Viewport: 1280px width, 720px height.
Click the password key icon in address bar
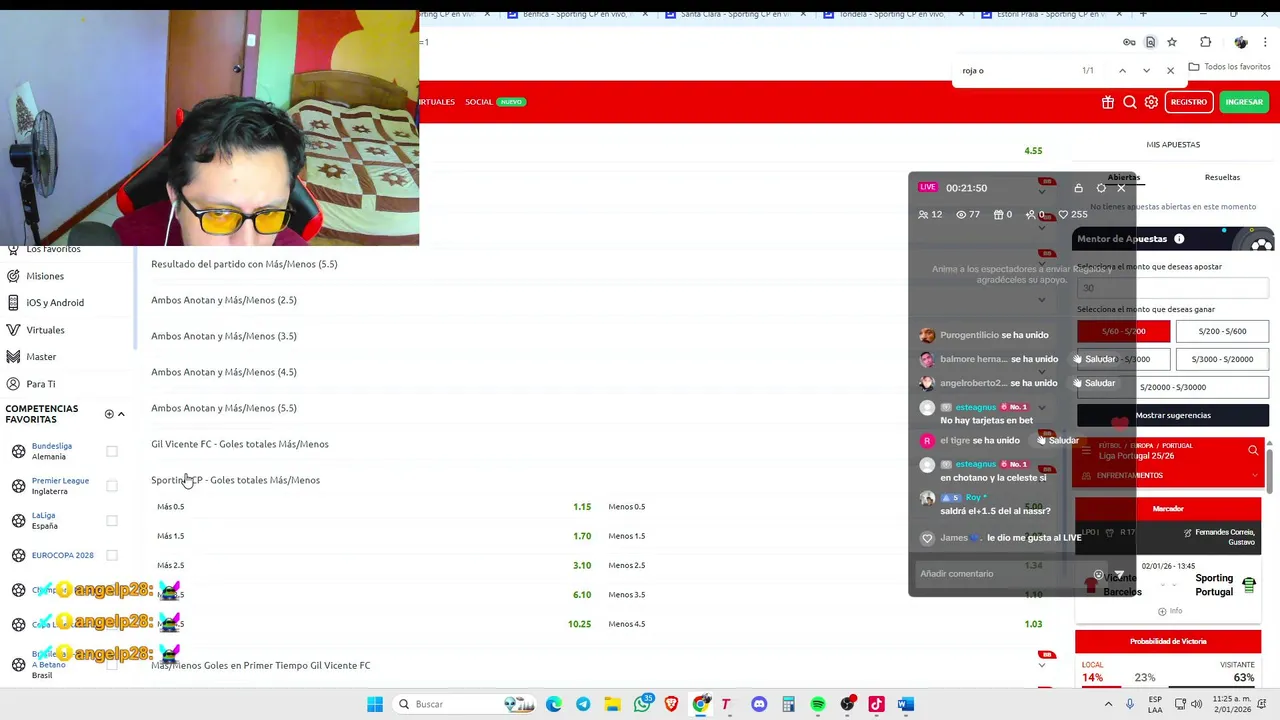click(1129, 42)
